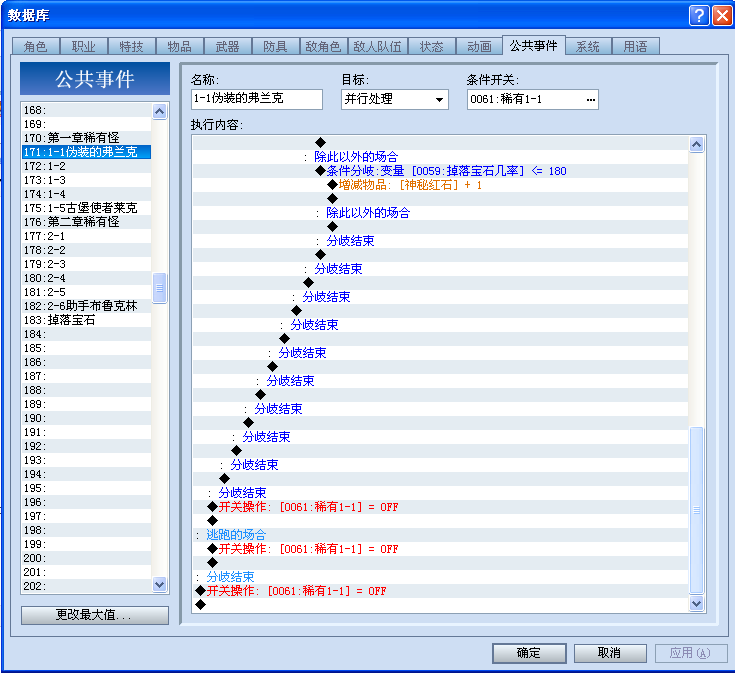Select empty event slot 190
Viewport: 735px width, 673px height.
[x=86, y=418]
